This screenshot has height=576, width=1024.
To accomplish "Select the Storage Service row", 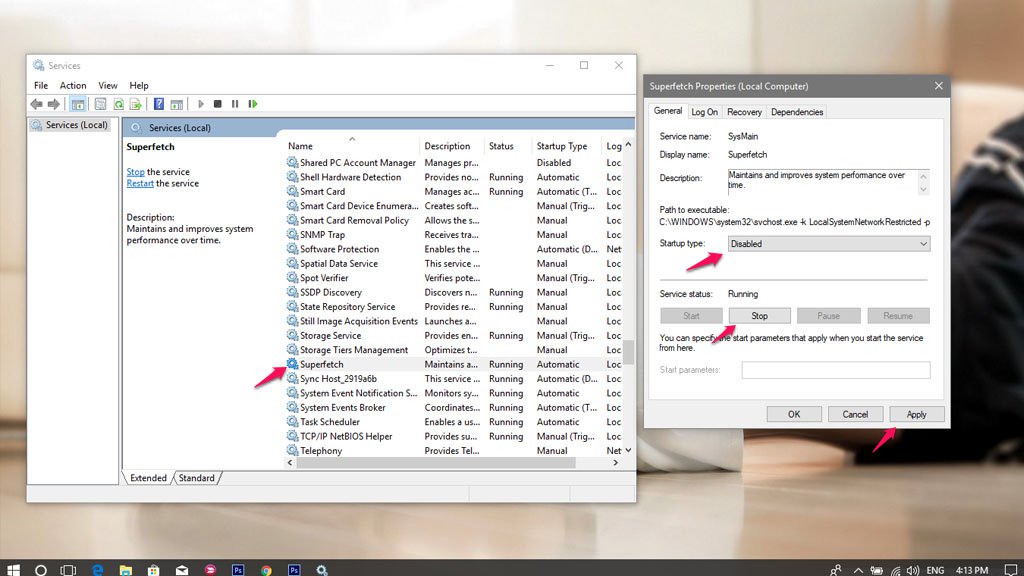I will point(454,336).
